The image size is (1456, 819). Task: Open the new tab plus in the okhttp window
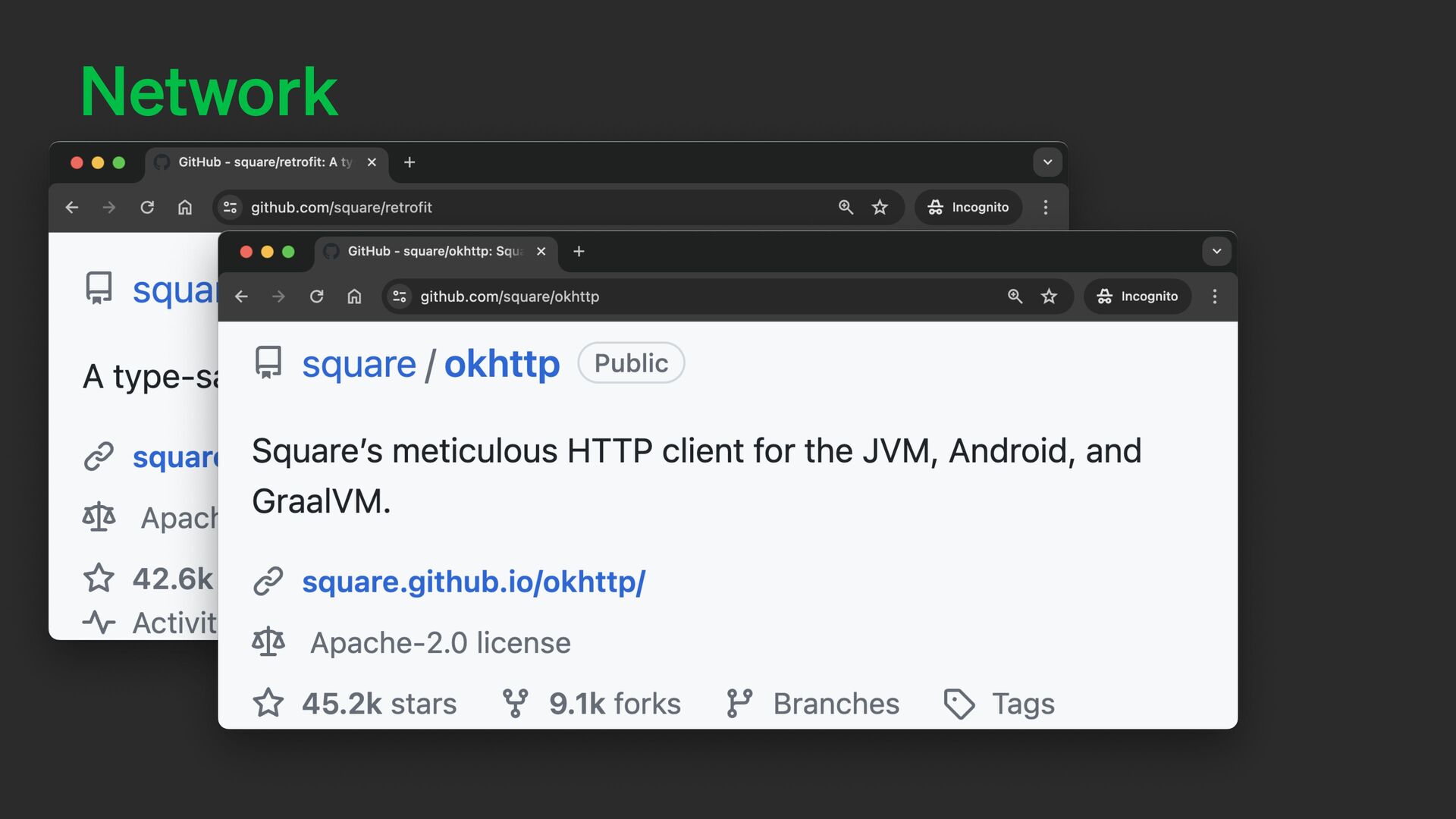pos(579,251)
